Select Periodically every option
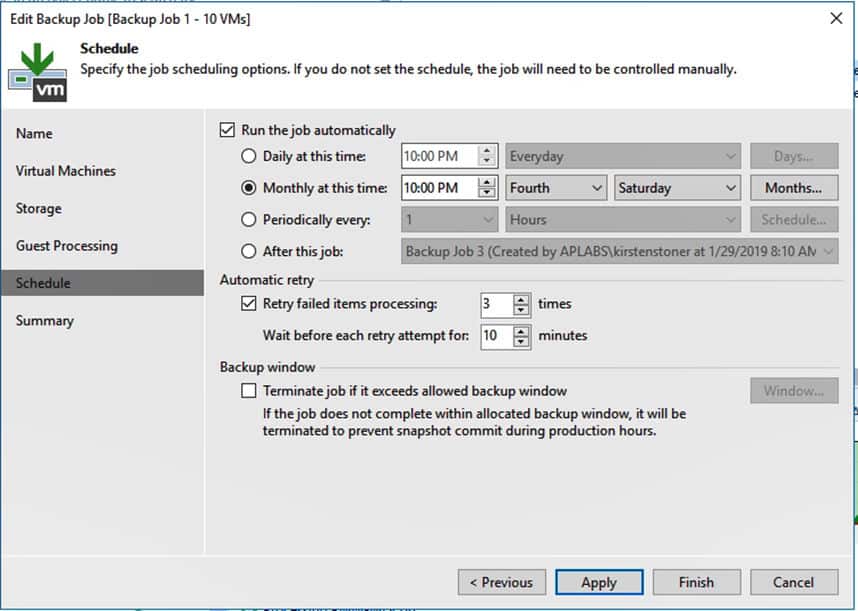Viewport: 858px width, 611px height. tap(248, 220)
